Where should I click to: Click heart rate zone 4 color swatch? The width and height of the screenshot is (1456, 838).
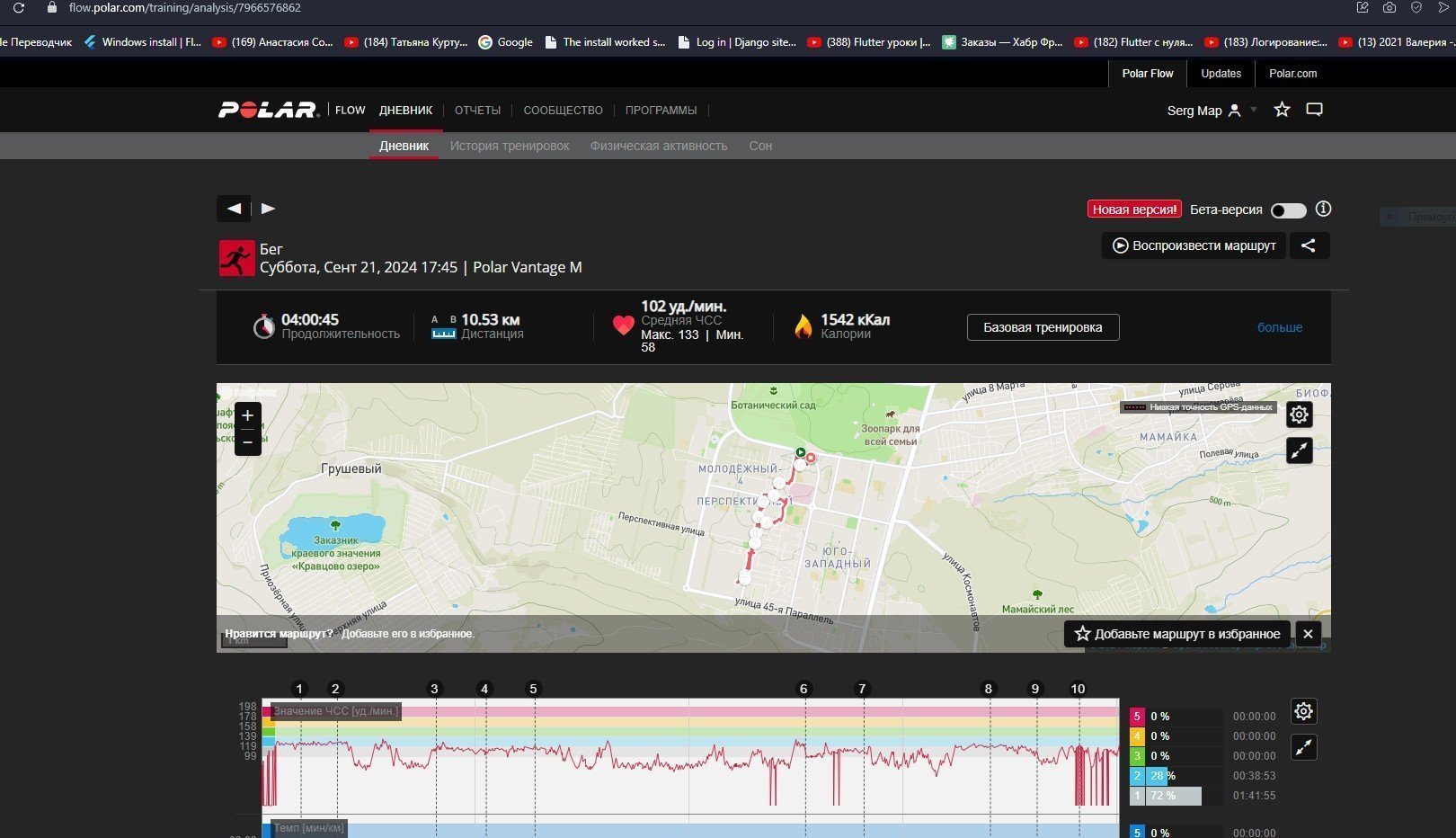click(1137, 736)
